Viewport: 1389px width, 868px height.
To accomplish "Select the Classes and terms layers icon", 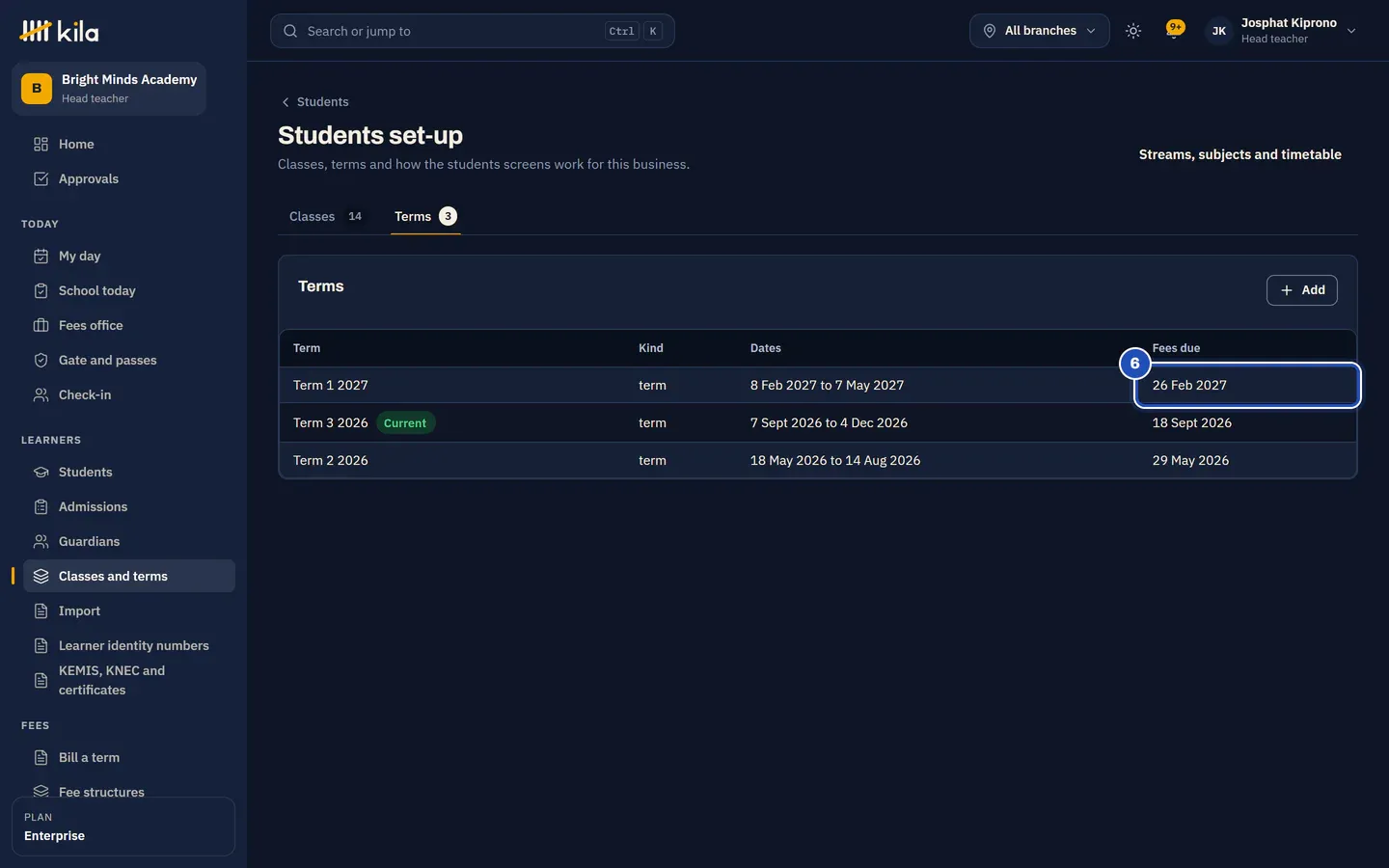I will pos(41,577).
